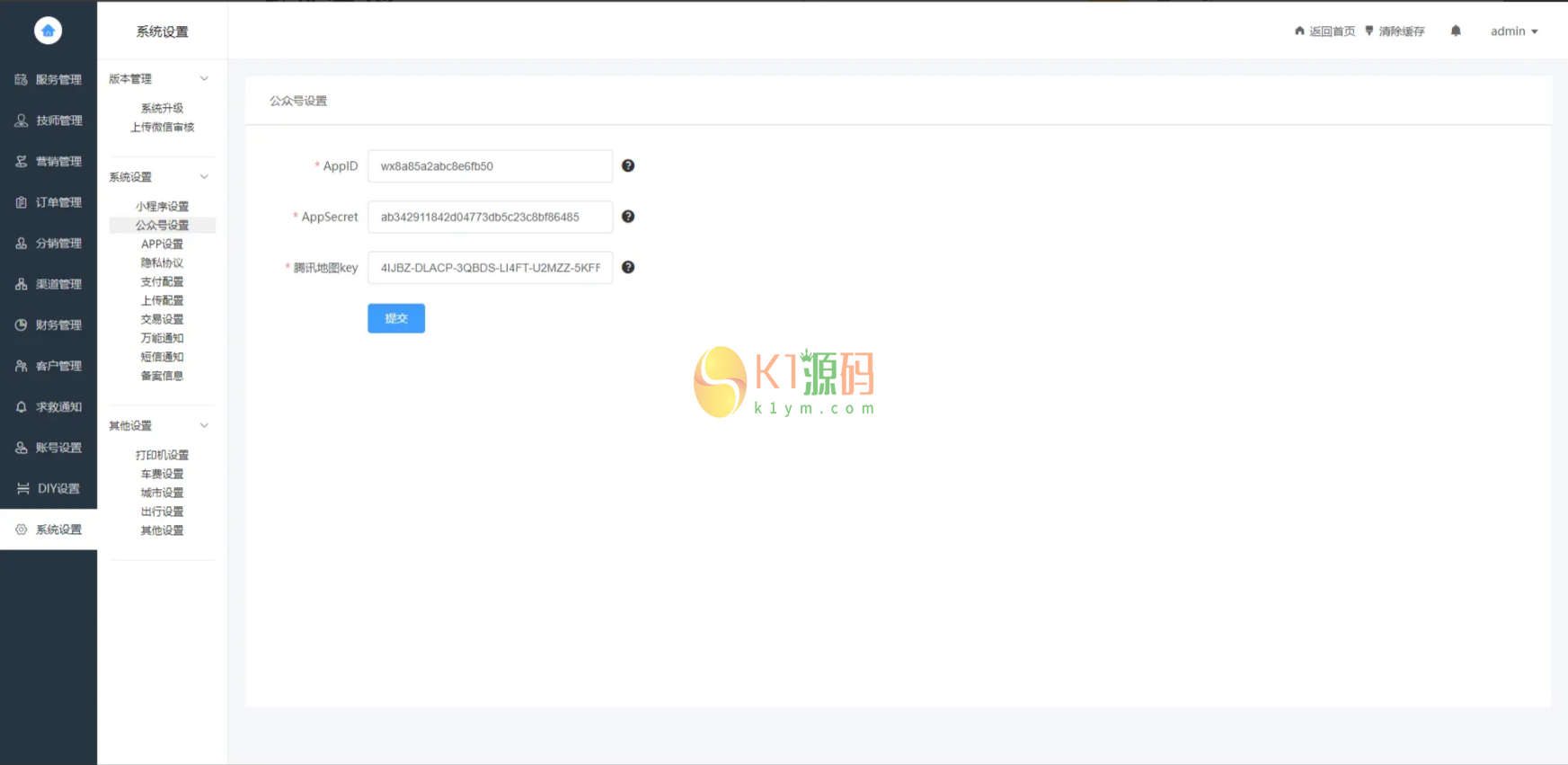Open 短信通知
This screenshot has width=1568, height=765.
162,357
